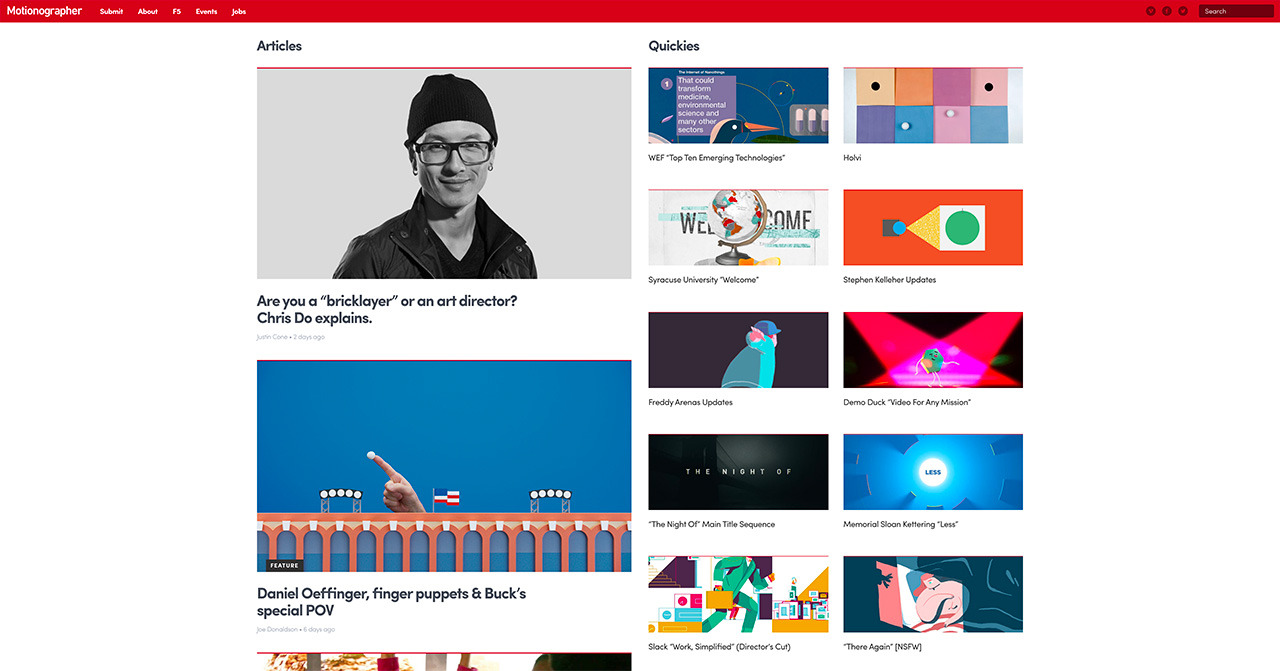This screenshot has width=1280, height=671.
Task: Click the Syracuse University "Welcome" link
Action: tap(703, 280)
